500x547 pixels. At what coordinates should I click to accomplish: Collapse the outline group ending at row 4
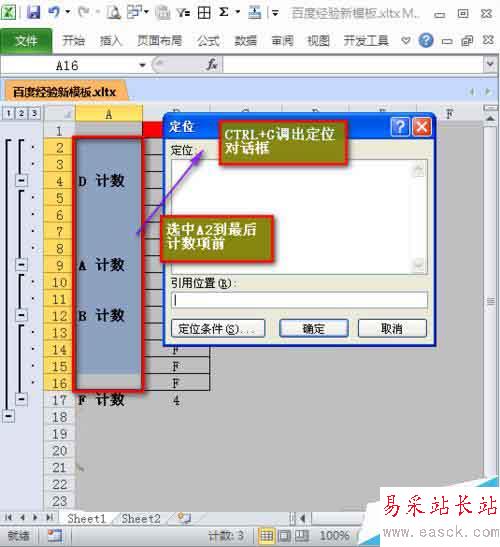click(21, 181)
